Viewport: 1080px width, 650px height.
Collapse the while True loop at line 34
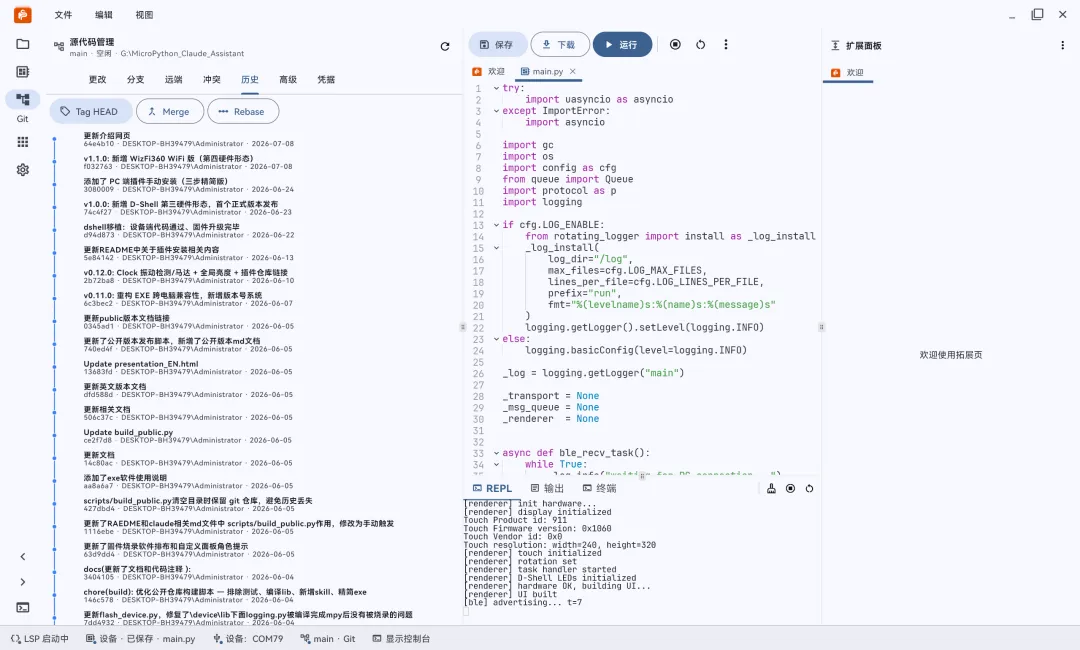(x=496, y=464)
